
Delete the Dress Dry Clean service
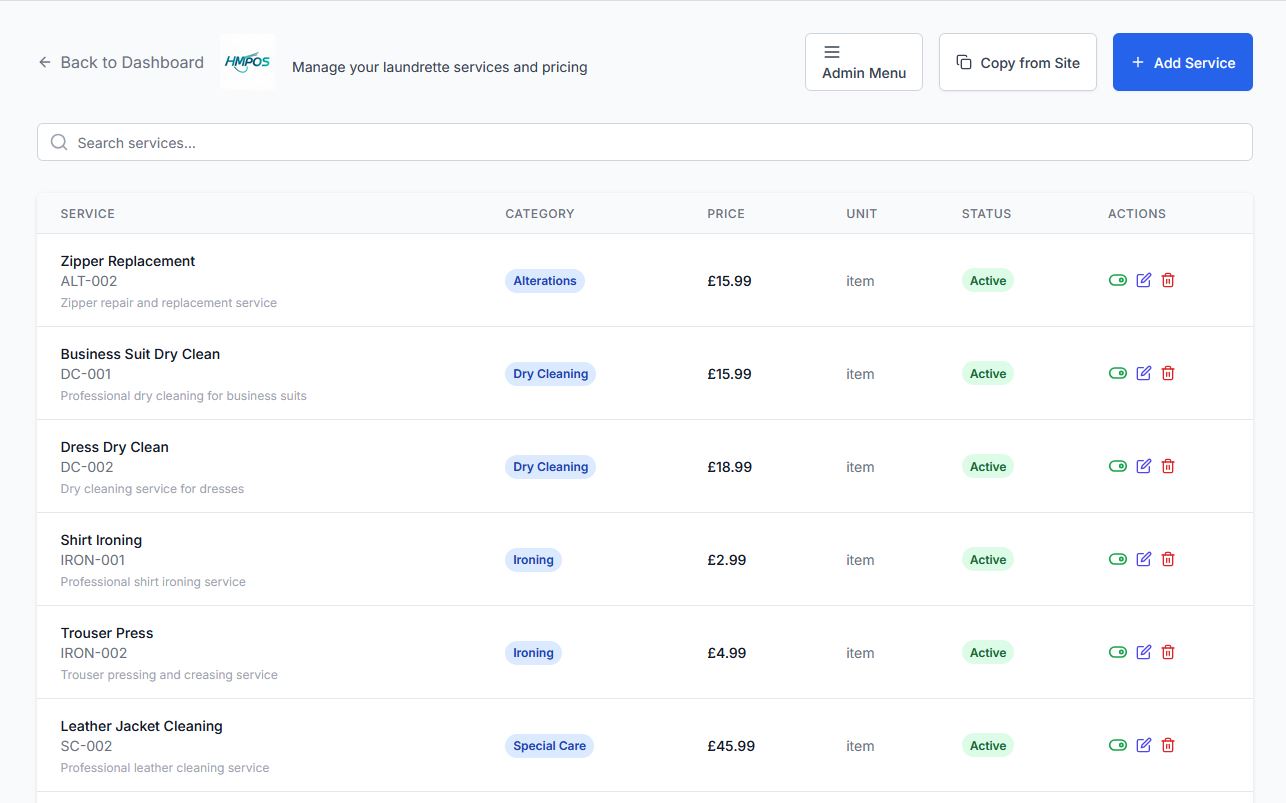(x=1168, y=466)
